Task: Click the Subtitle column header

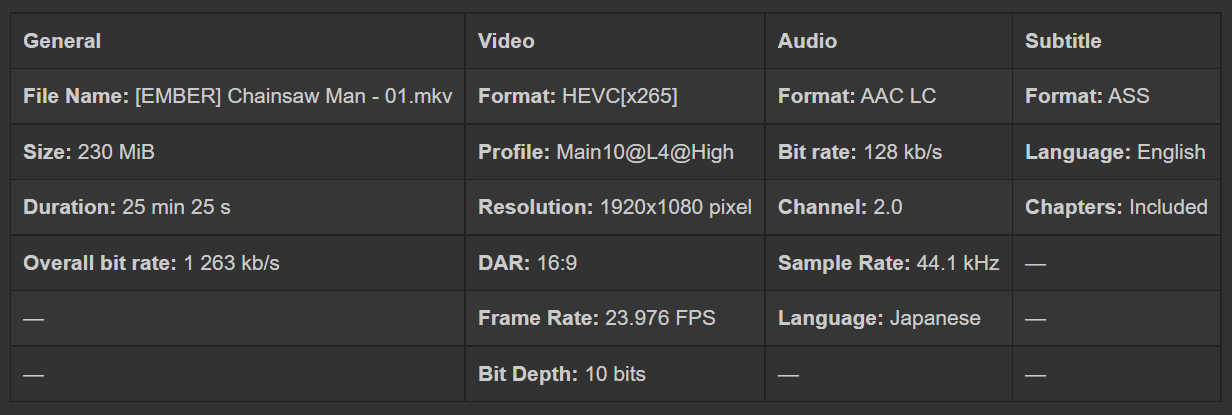Action: 1063,41
